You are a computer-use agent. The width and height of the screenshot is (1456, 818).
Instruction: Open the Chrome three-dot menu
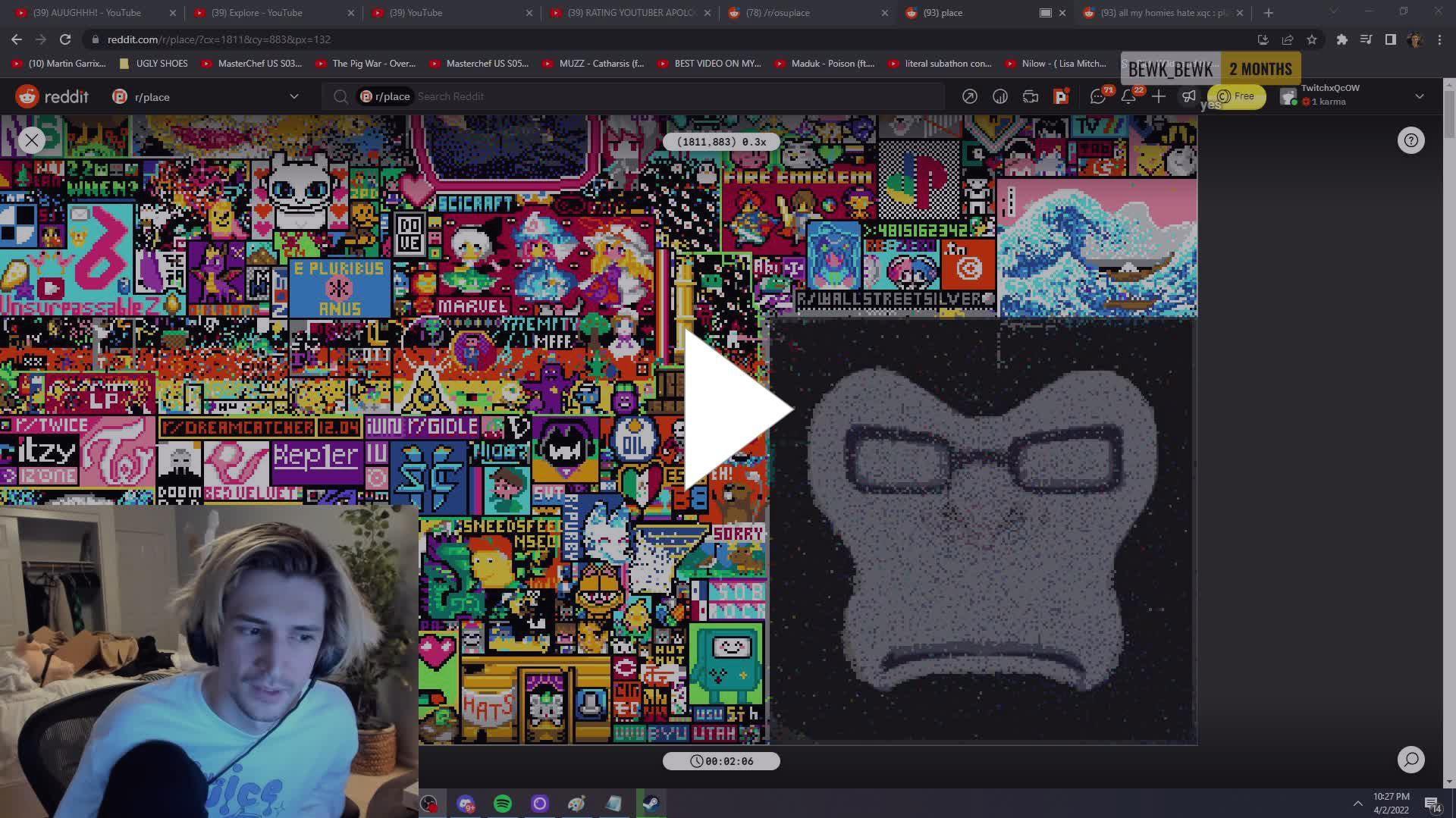[1439, 39]
